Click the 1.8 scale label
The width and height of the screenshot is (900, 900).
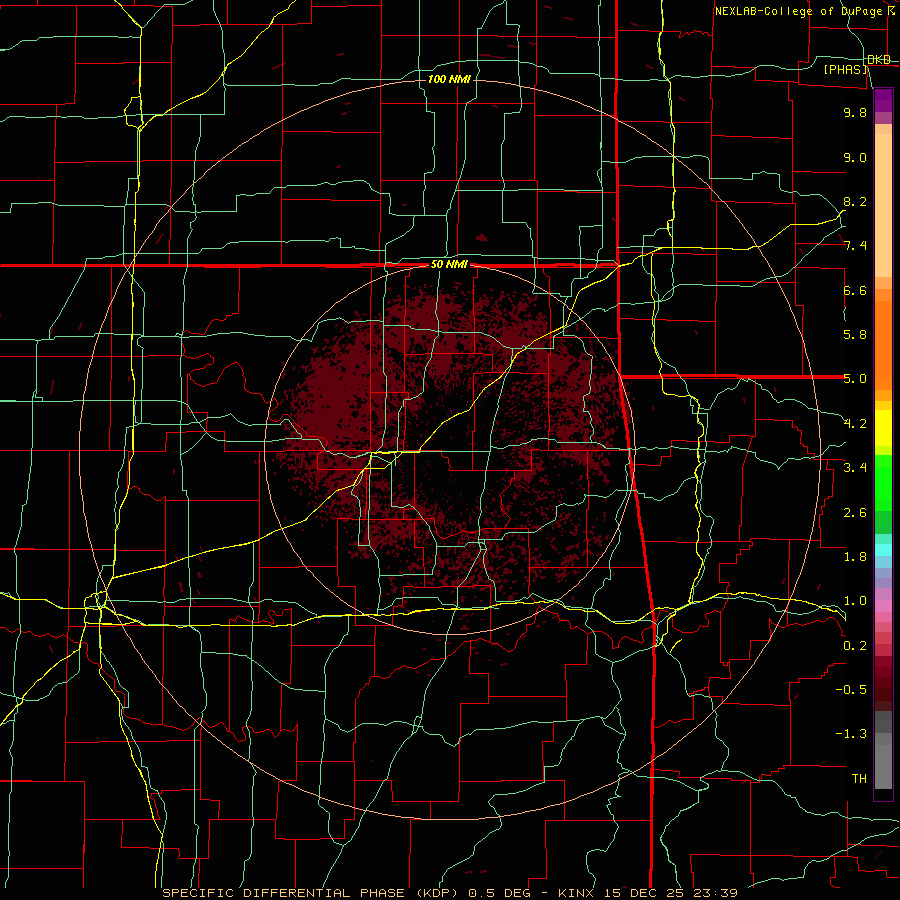[855, 557]
